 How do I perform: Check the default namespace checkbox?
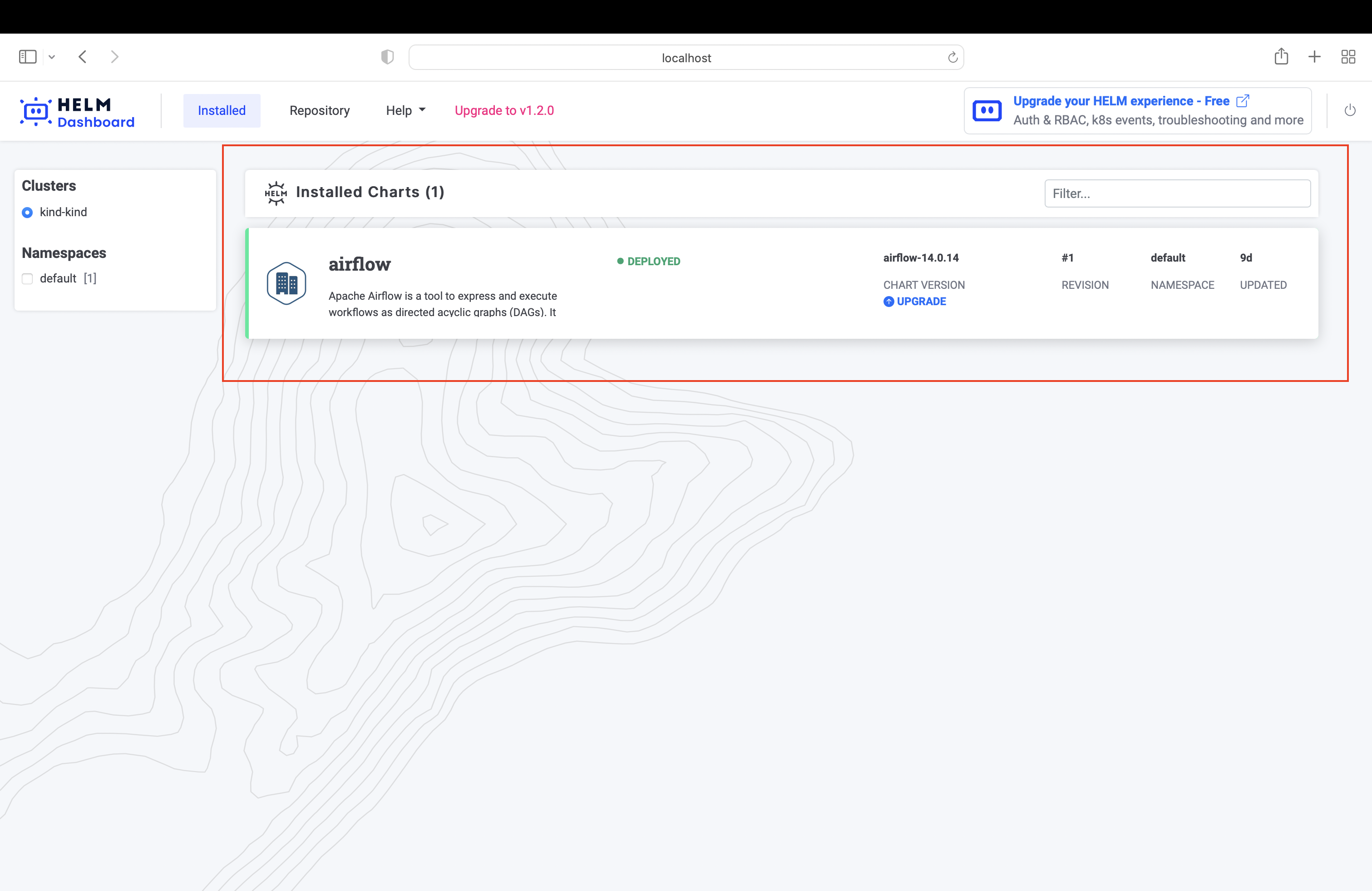(x=27, y=279)
